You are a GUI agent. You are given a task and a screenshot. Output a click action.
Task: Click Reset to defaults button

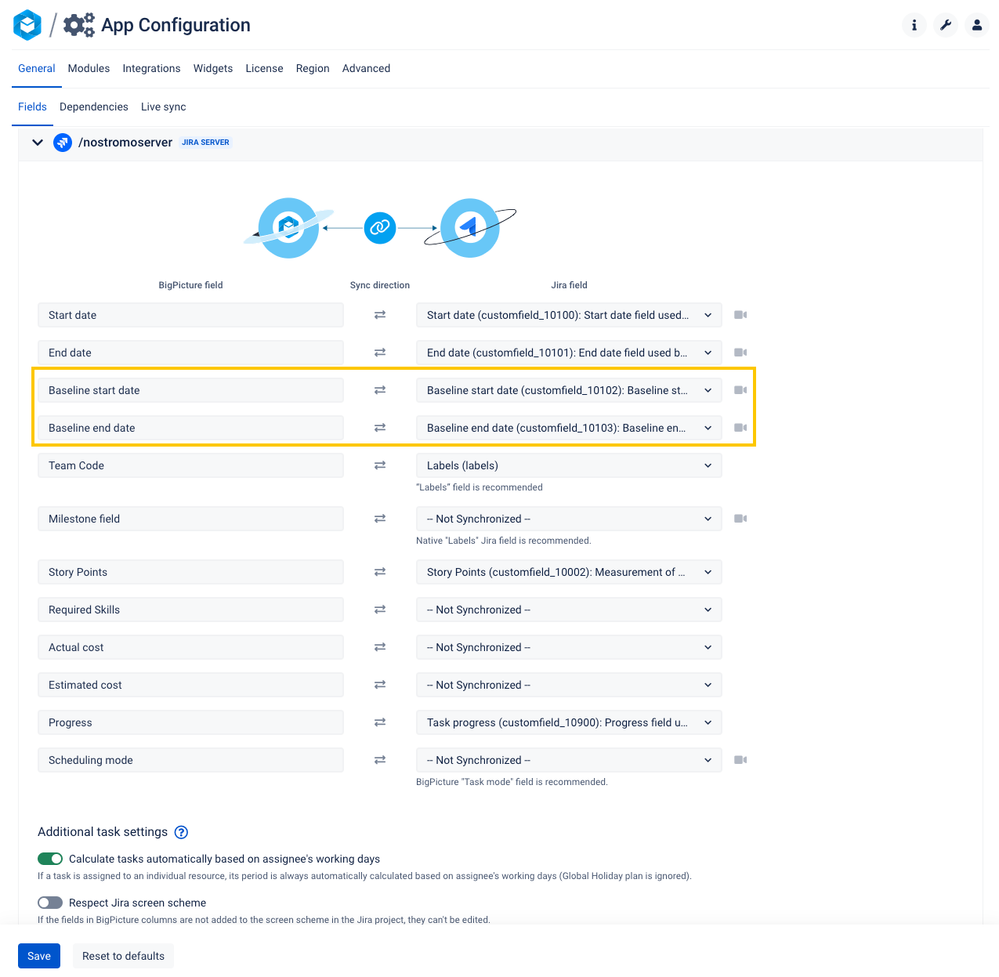pos(123,956)
